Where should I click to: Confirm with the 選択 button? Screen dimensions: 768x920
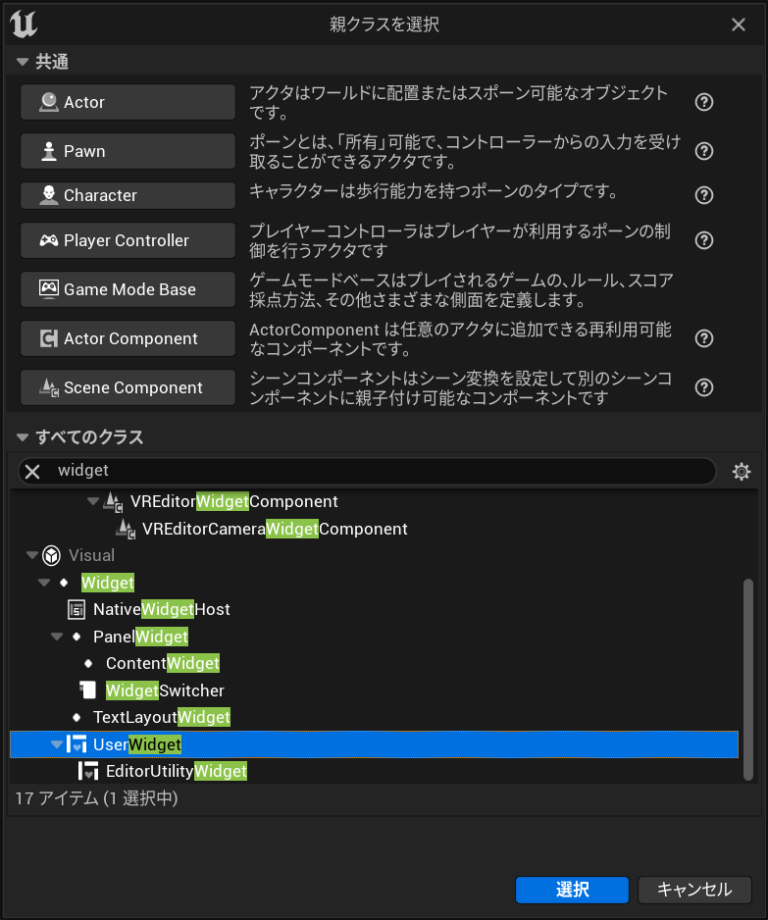(x=572, y=890)
